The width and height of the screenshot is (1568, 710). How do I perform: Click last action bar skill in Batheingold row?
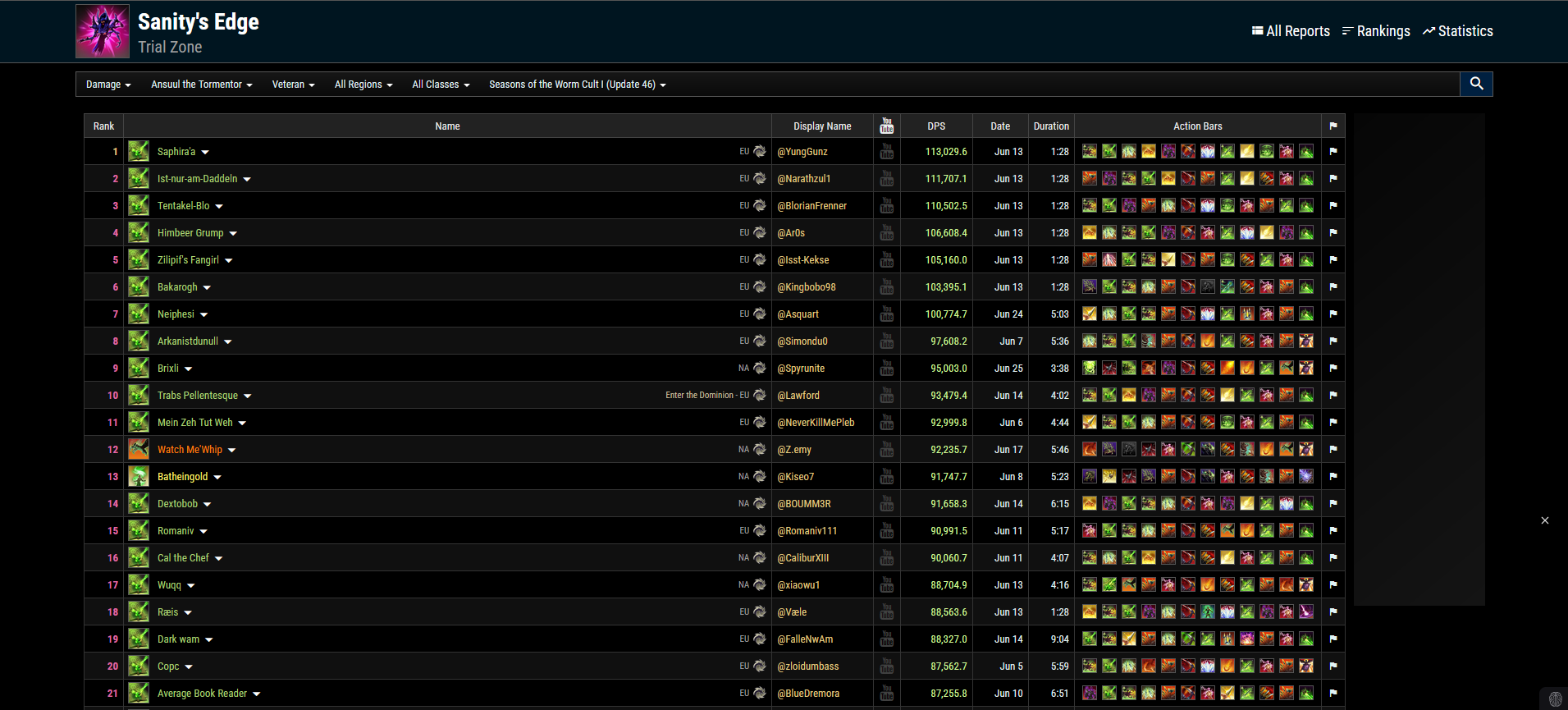click(1306, 476)
